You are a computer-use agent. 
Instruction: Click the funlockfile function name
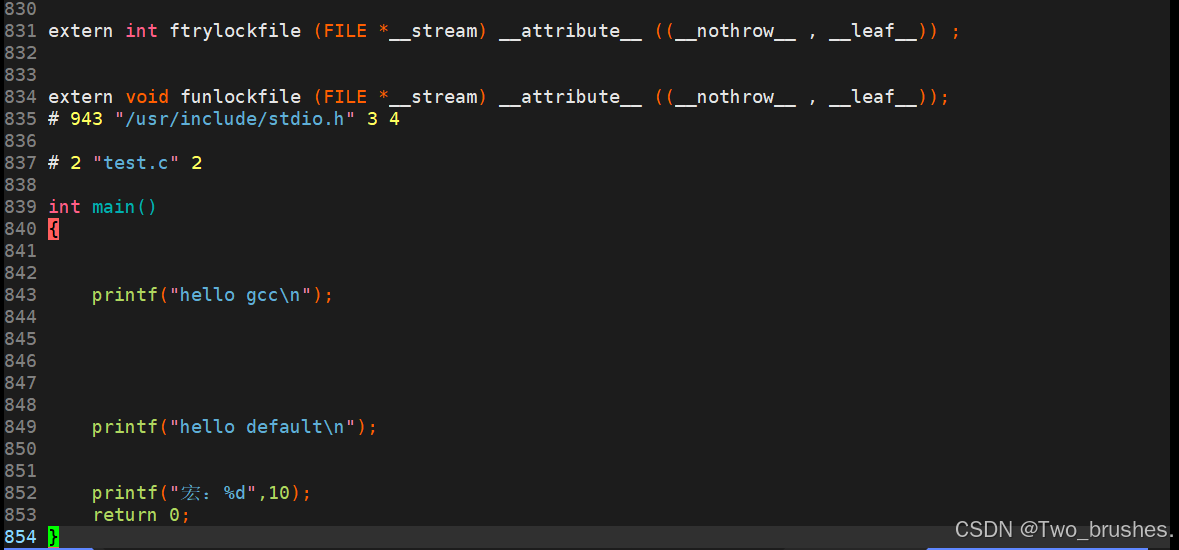coord(241,97)
